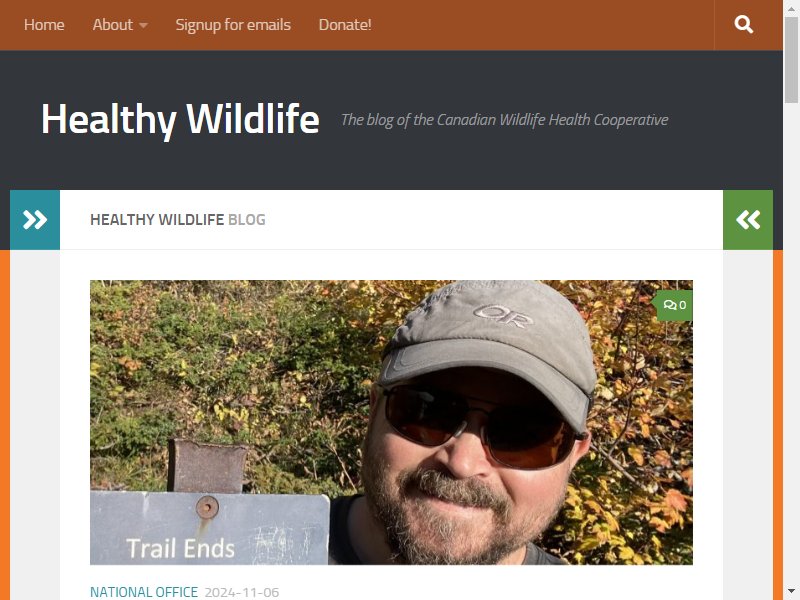Click the Healthy Wildlife Blog heading
Image resolution: width=800 pixels, height=600 pixels.
[178, 219]
